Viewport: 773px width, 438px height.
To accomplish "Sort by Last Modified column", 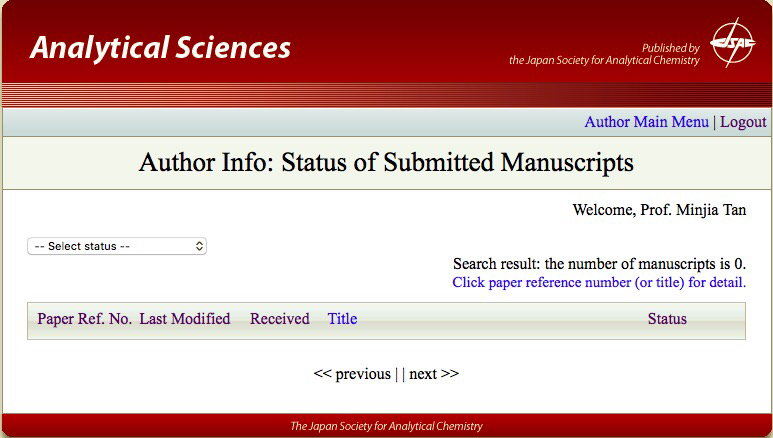I will (185, 319).
